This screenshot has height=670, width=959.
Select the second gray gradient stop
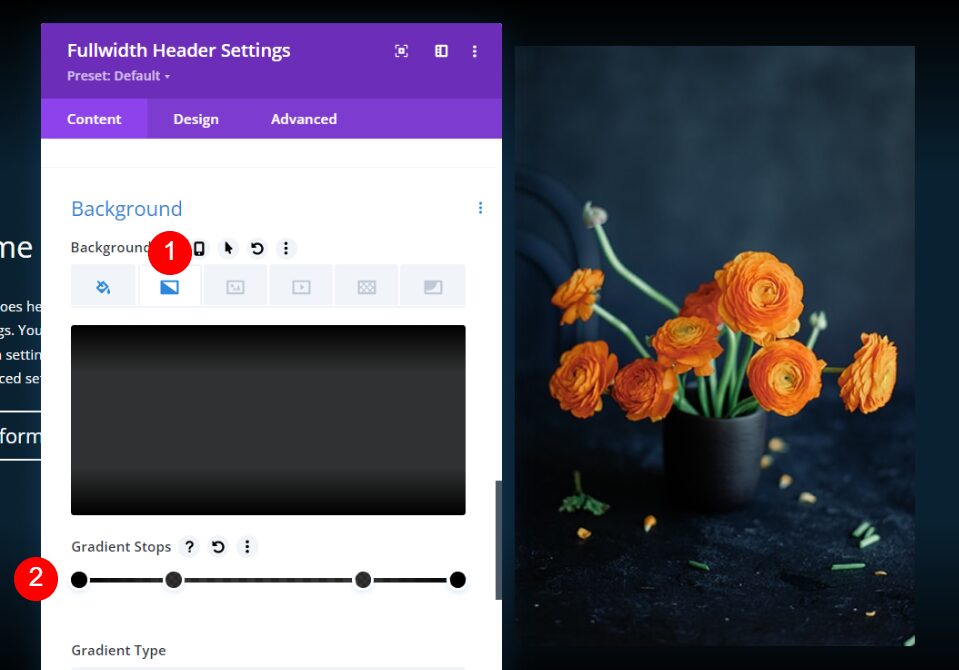coord(174,579)
